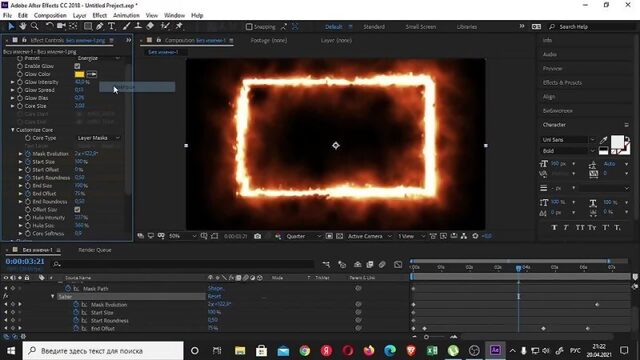Select the Rotation tool

point(49,26)
